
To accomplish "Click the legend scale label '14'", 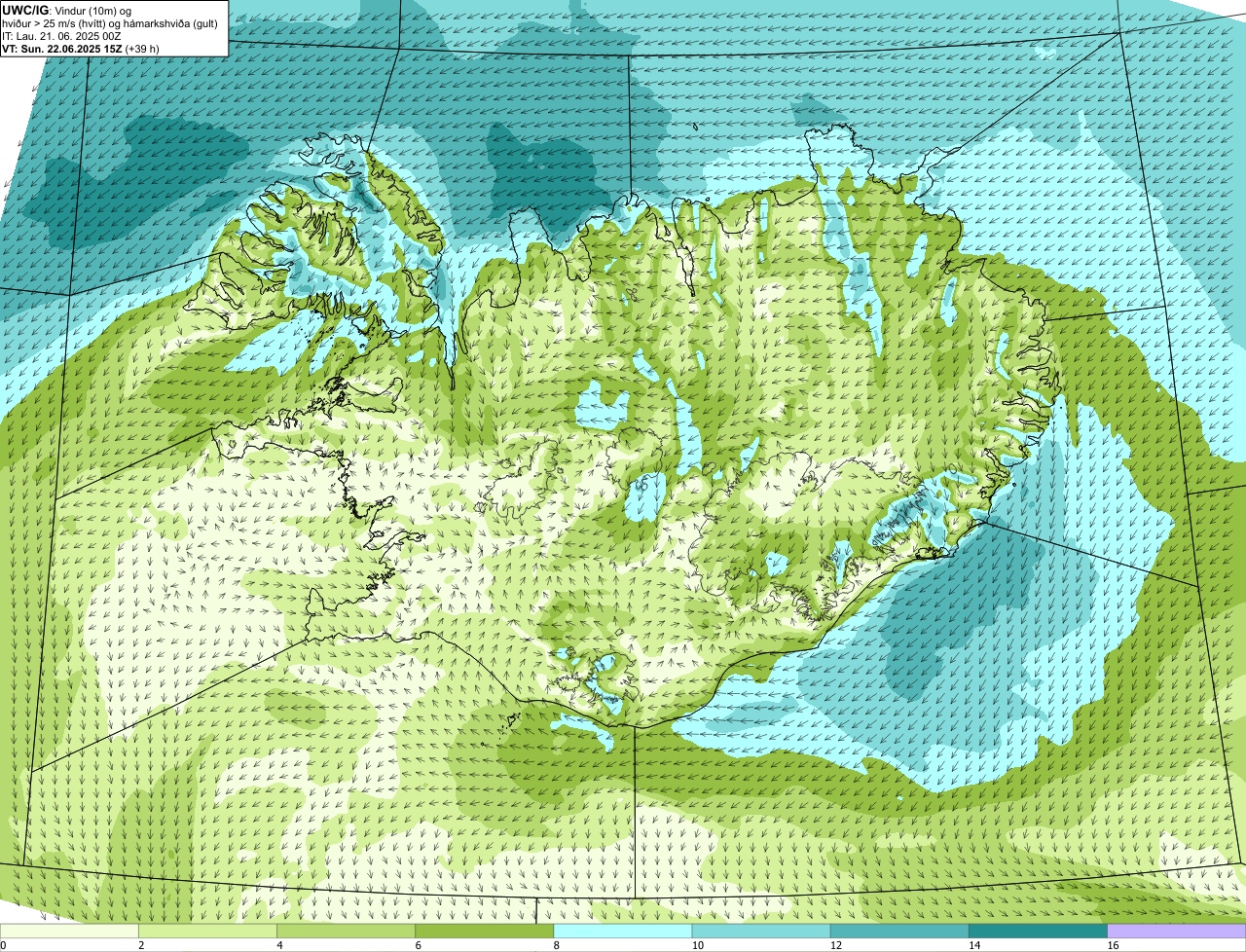I will tap(973, 945).
